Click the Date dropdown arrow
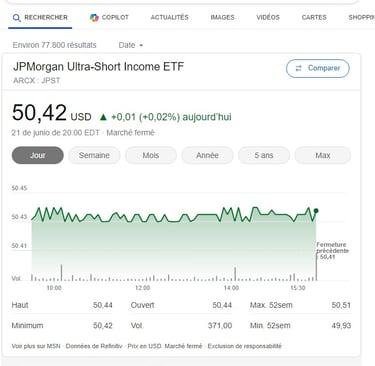375x366 pixels. click(141, 45)
